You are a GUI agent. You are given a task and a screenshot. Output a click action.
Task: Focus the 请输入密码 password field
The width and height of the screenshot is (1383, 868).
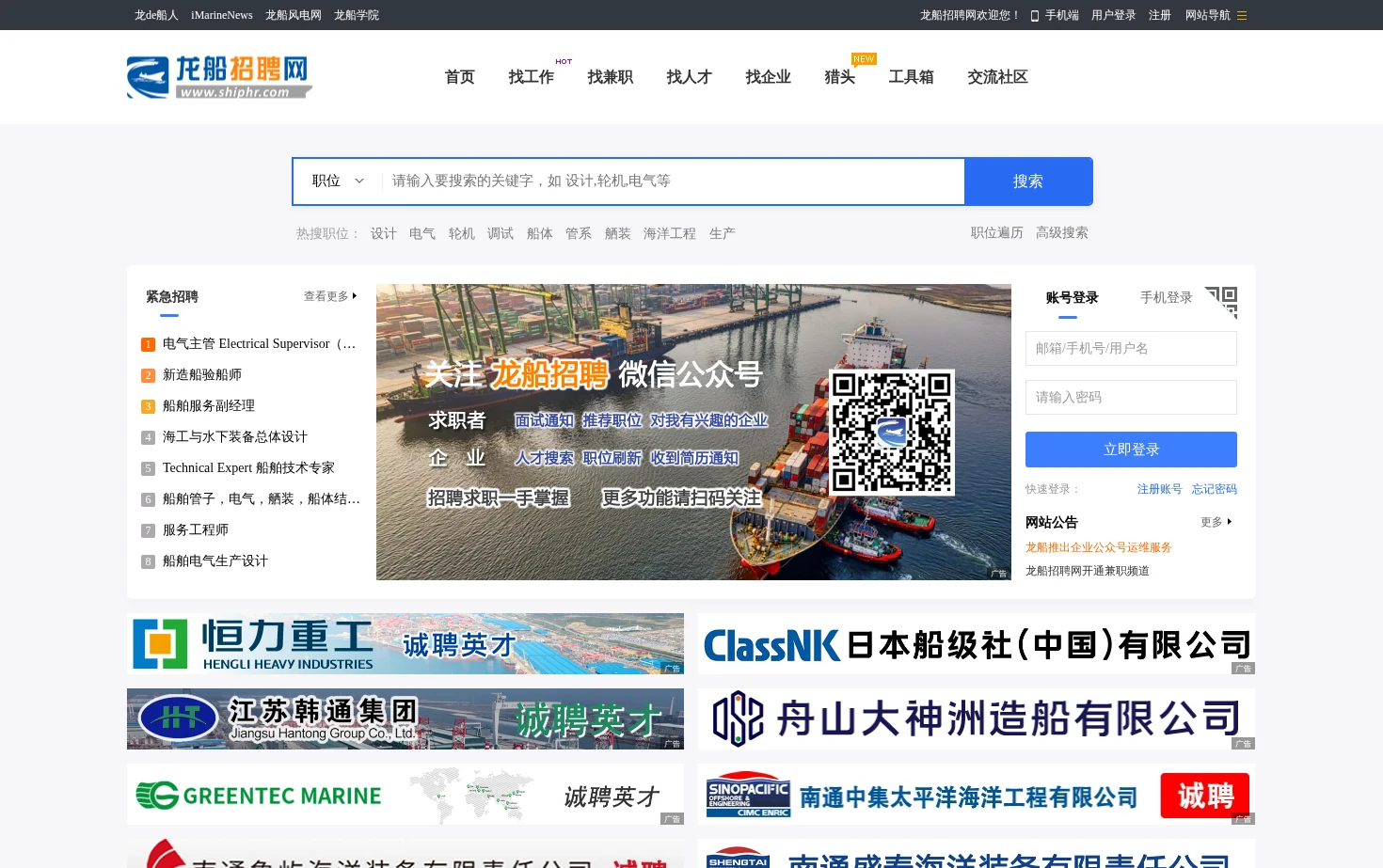[1131, 397]
